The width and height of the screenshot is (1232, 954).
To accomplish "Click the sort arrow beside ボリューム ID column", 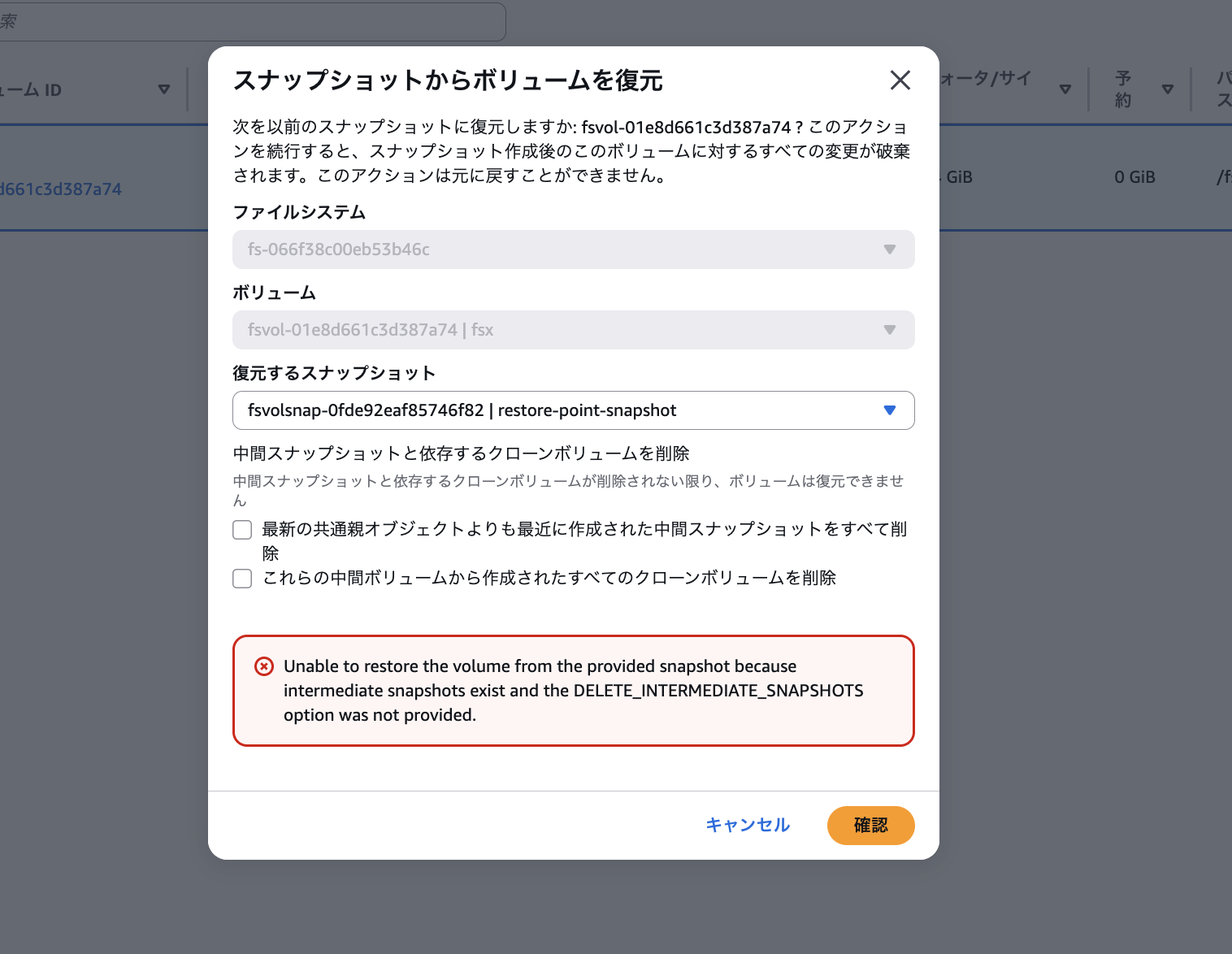I will (x=164, y=89).
